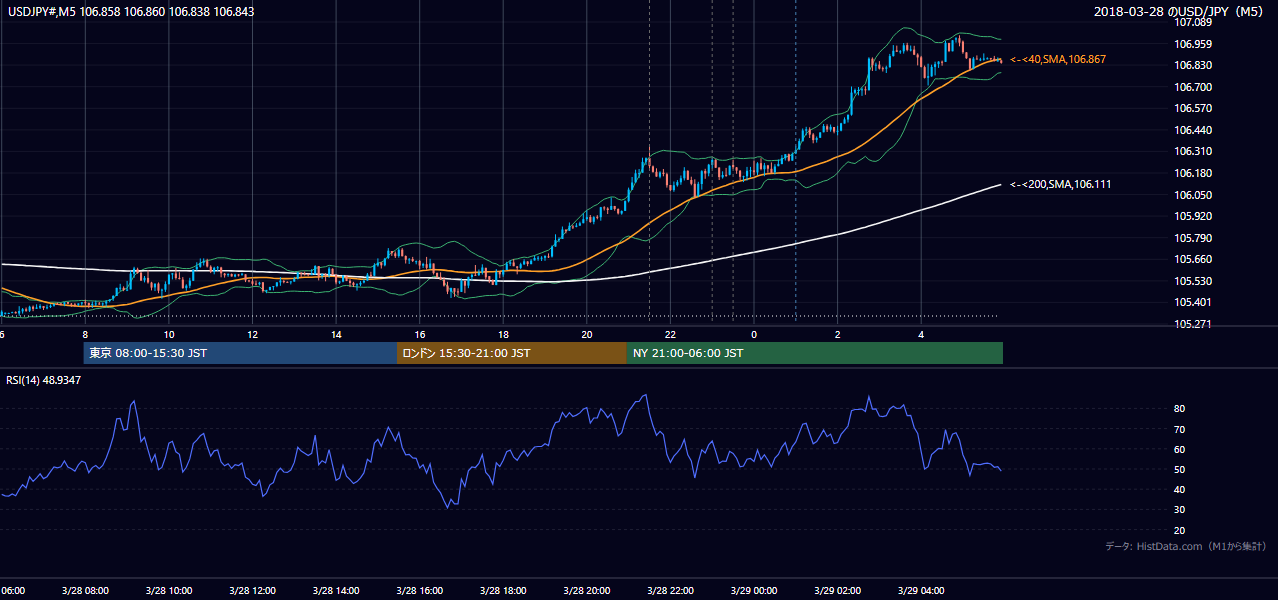
Task: Click the 3/28 10:00 bottom time label
Action: [x=168, y=591]
